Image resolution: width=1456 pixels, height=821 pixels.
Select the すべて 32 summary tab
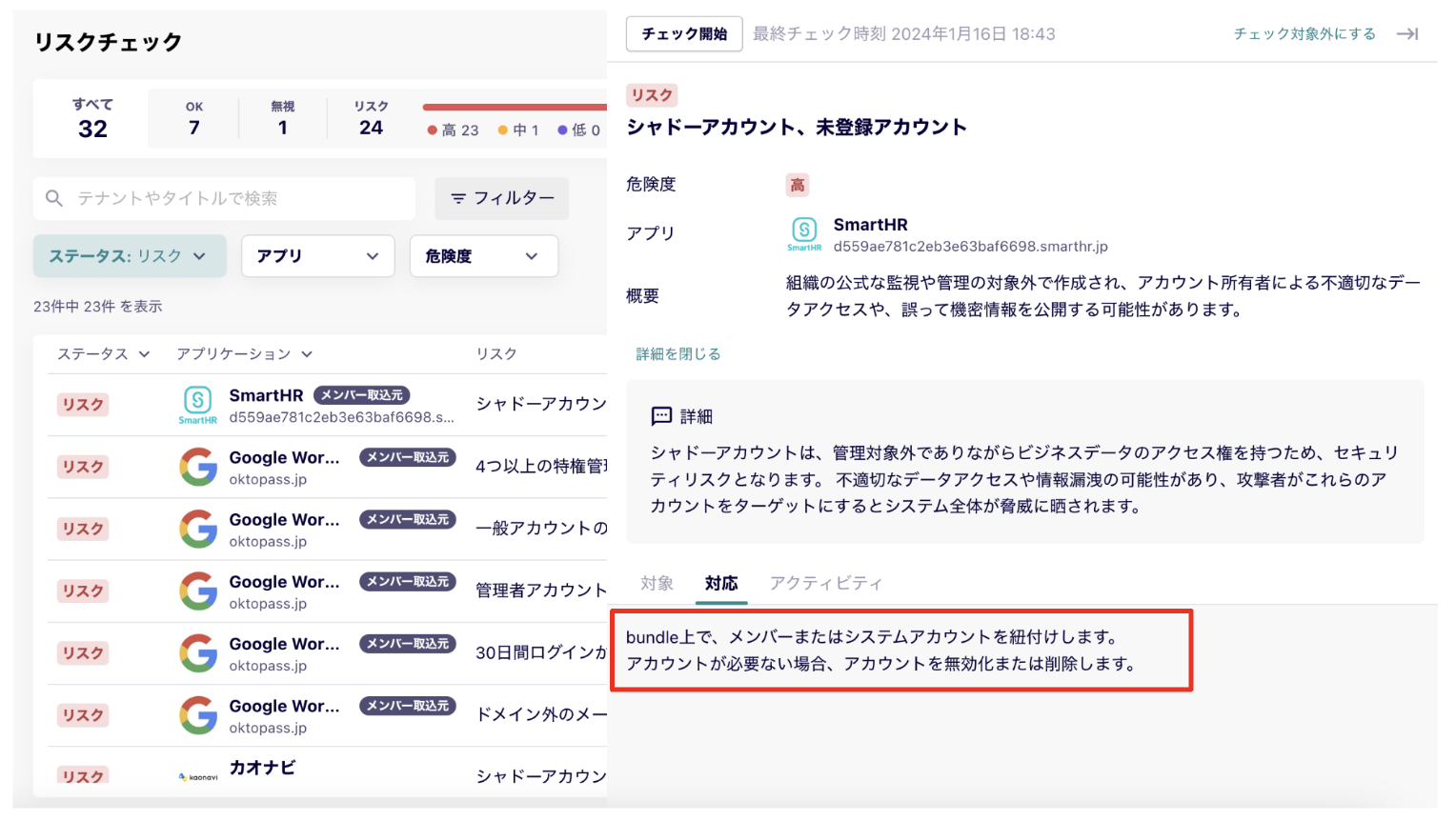tap(92, 119)
